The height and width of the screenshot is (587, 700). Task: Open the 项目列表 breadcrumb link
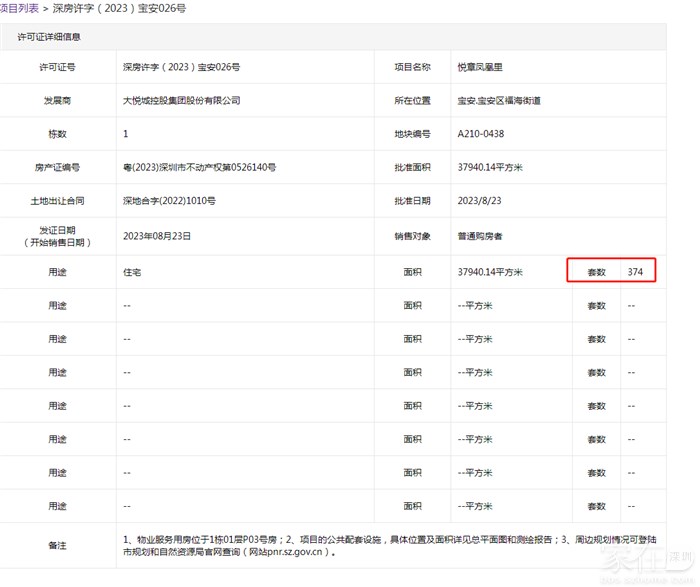pyautogui.click(x=19, y=8)
